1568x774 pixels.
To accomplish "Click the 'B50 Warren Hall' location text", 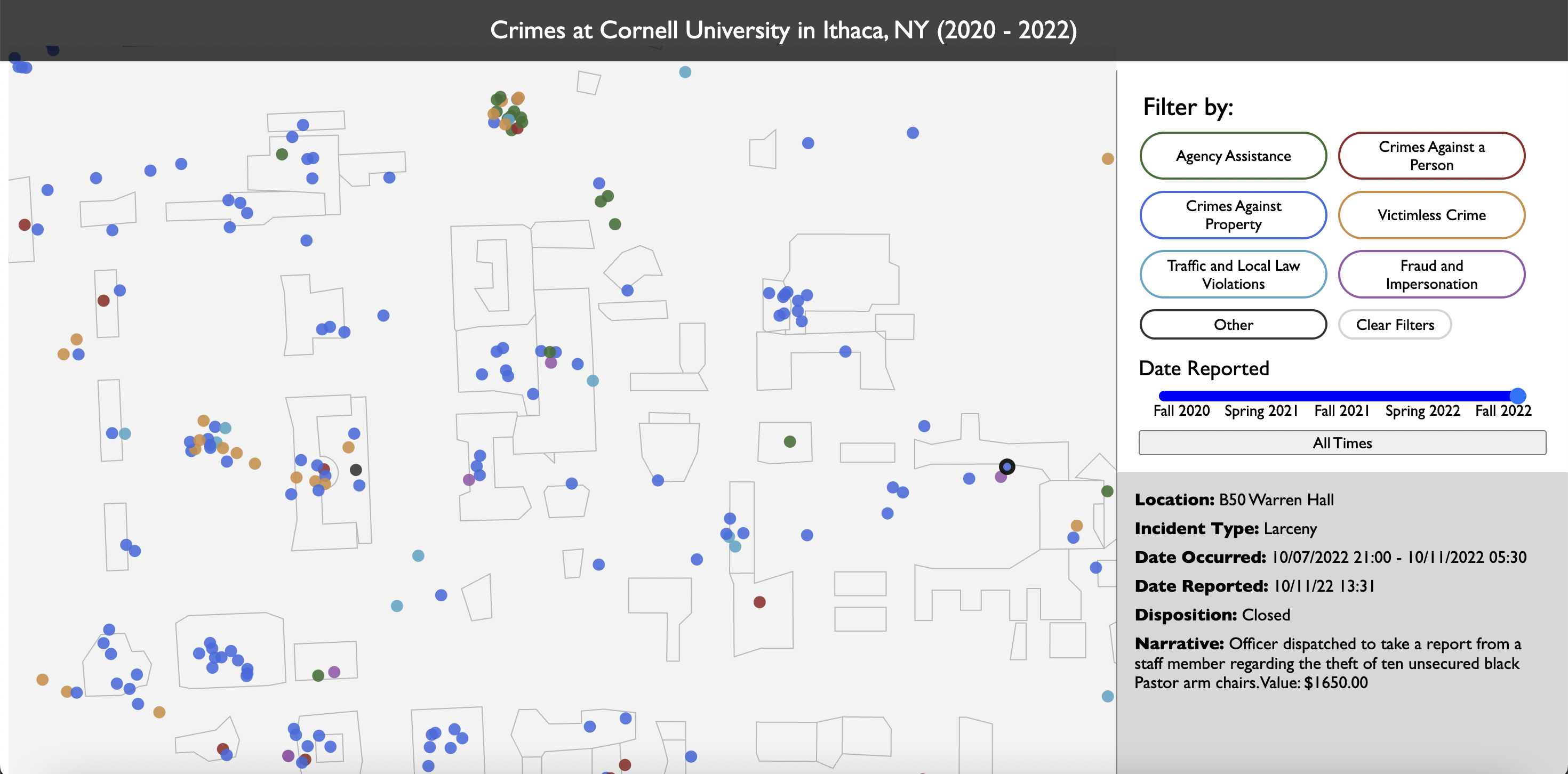I will pos(1276,499).
